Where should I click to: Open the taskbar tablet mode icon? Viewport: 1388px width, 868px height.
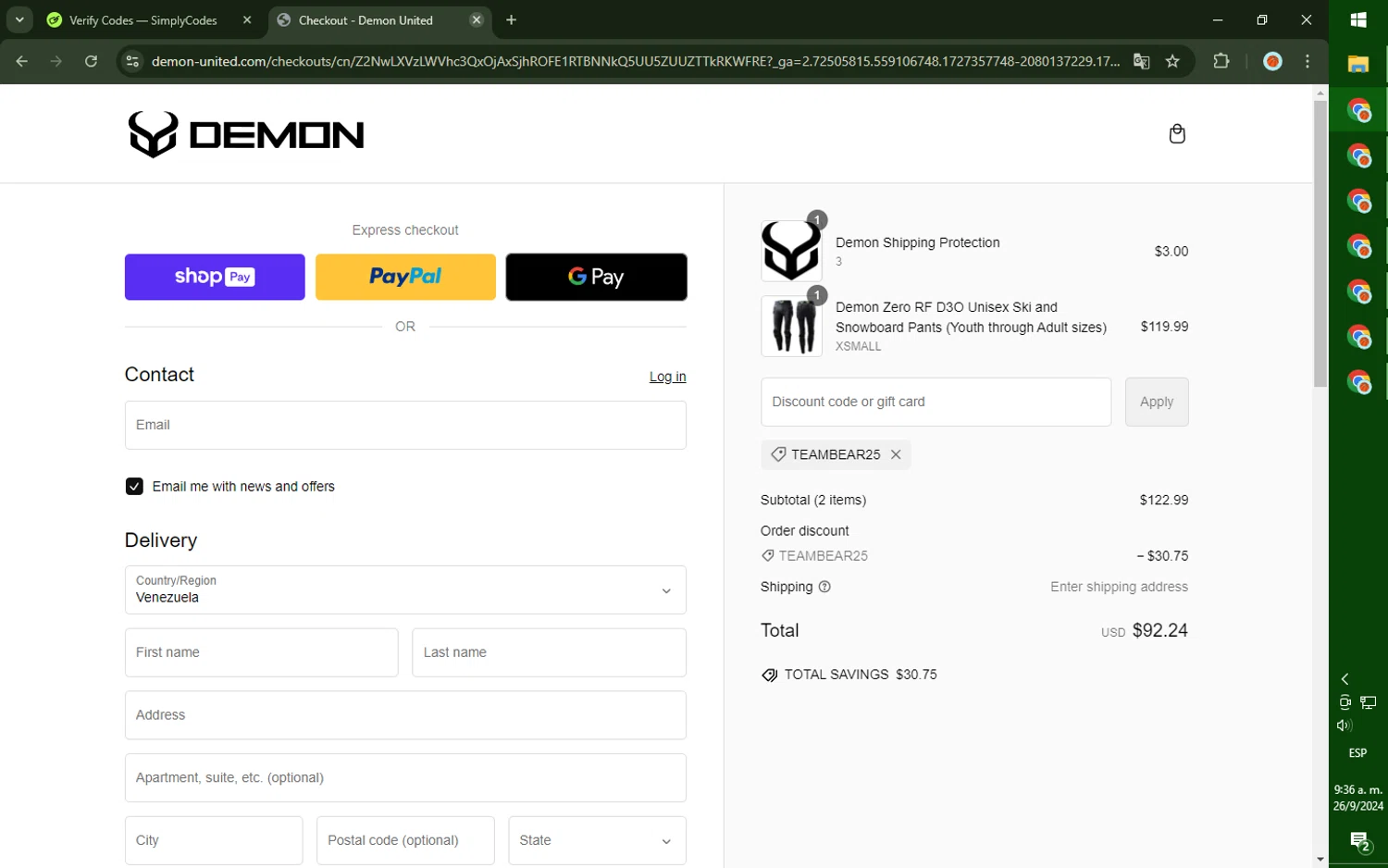1345,702
